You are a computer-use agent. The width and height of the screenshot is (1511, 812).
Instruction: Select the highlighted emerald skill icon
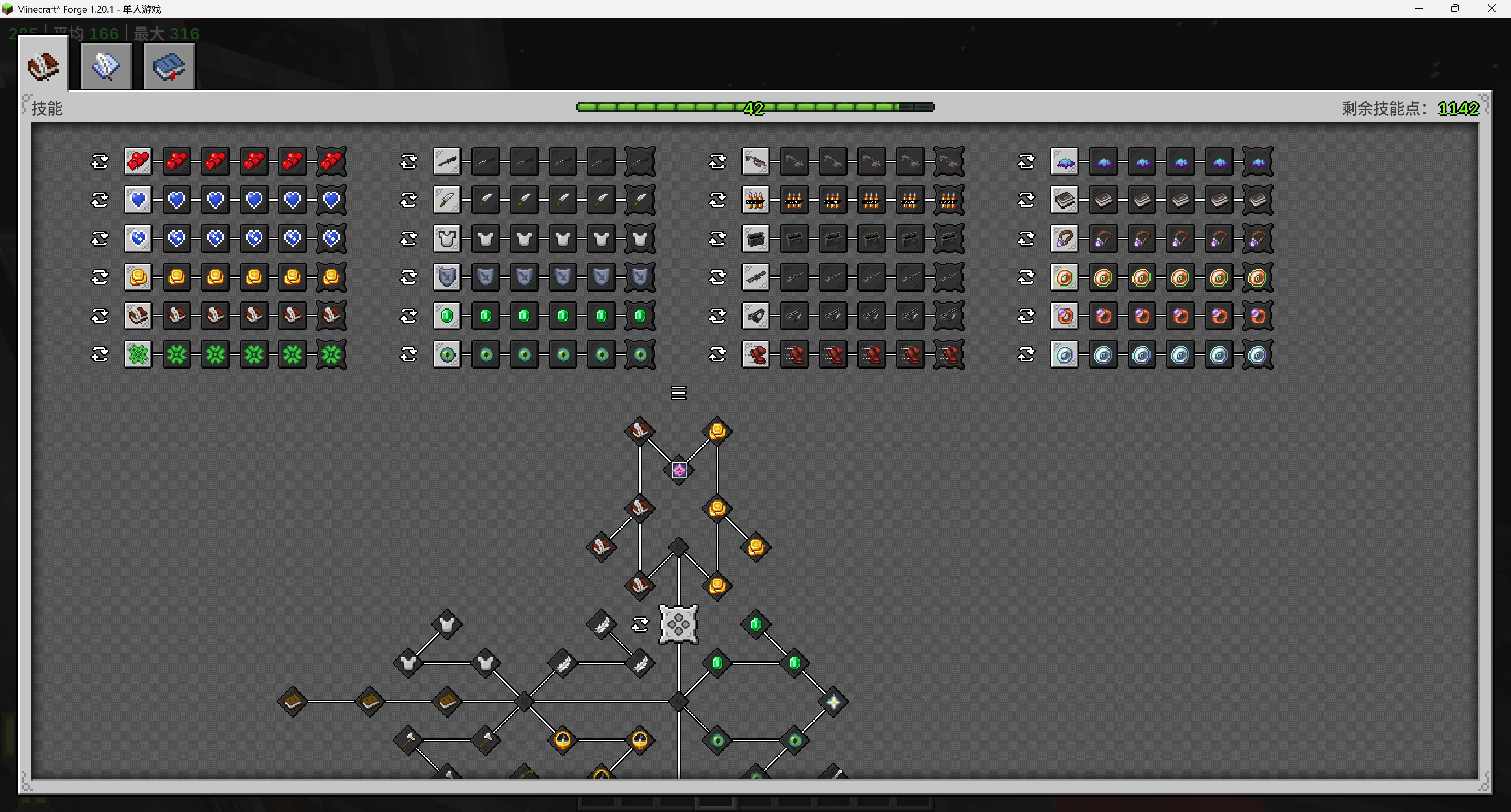click(447, 316)
